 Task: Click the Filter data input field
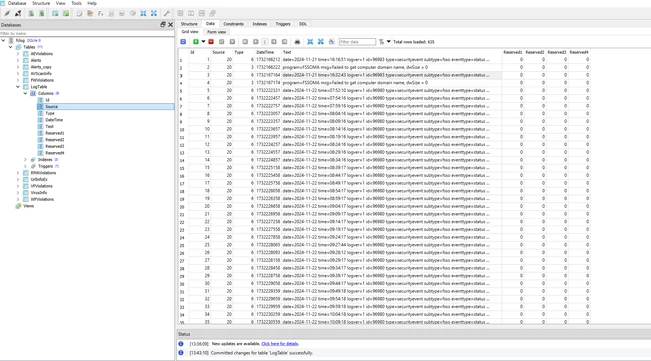357,41
